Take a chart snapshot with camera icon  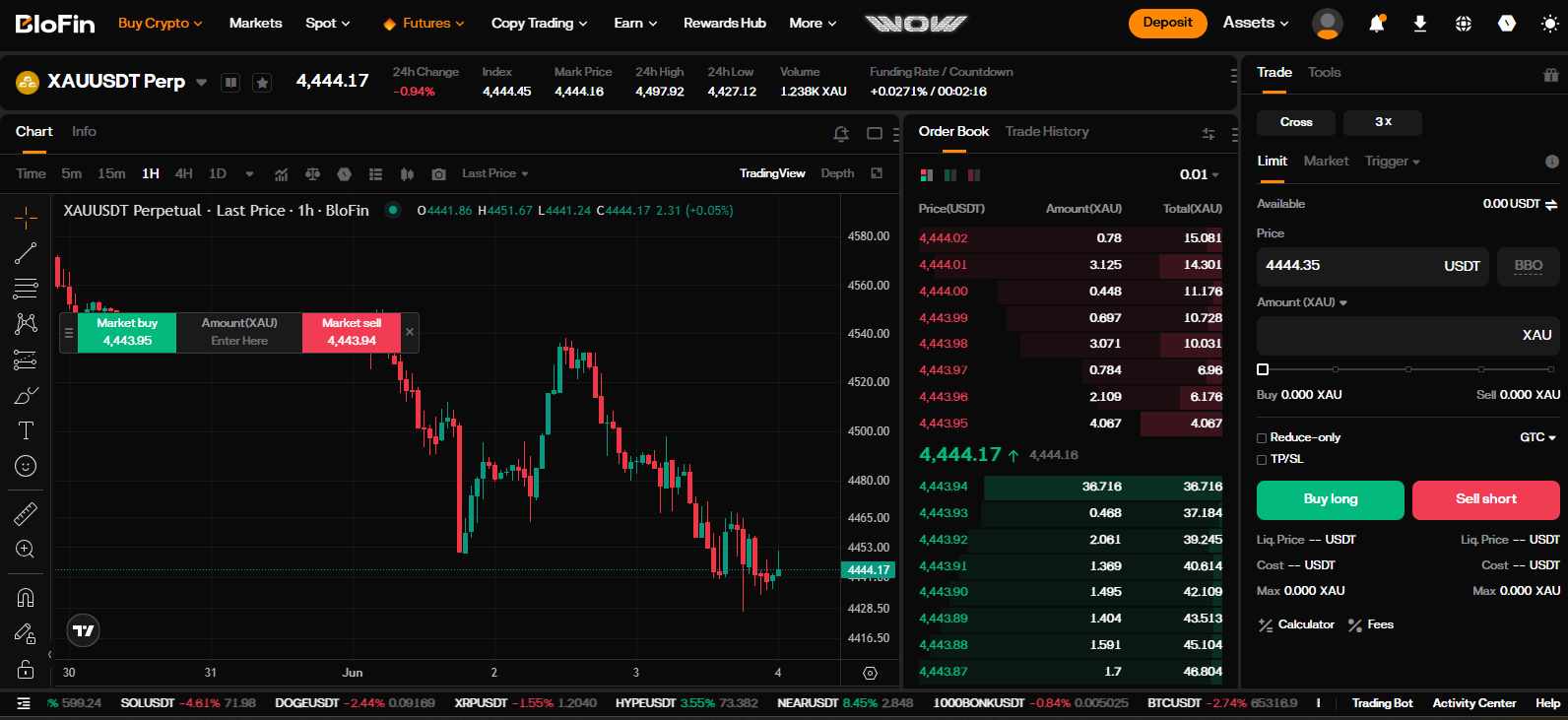tap(438, 174)
